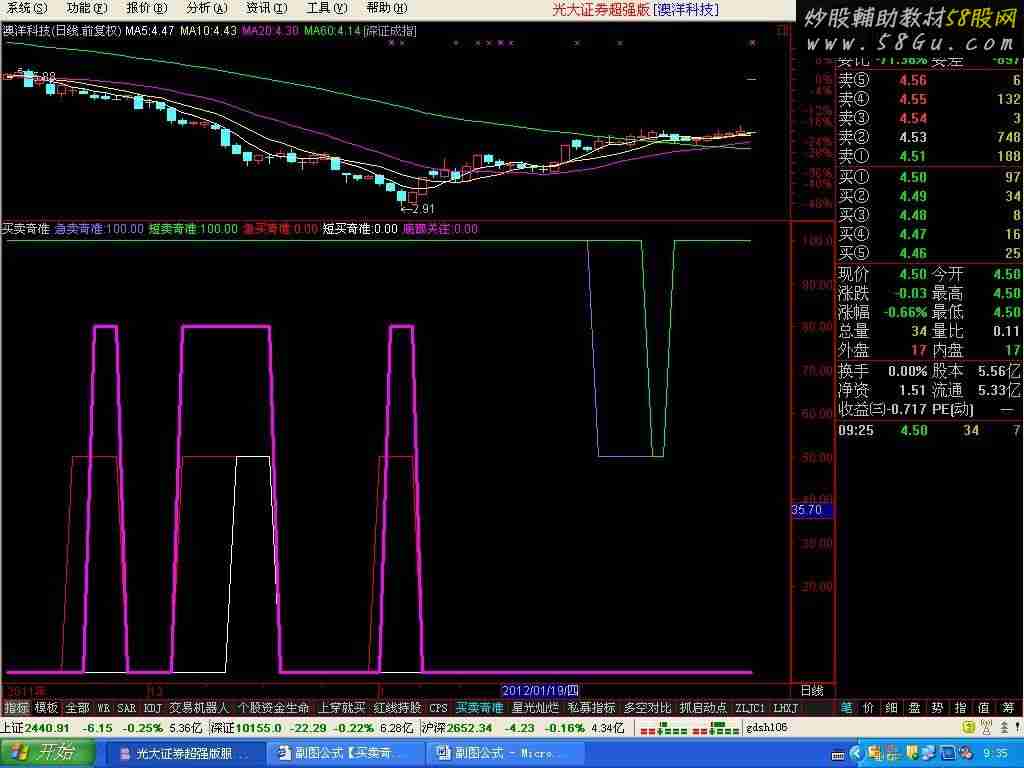This screenshot has width=1024, height=768.
Task: Open the 分析(A) menu
Action: pos(206,8)
